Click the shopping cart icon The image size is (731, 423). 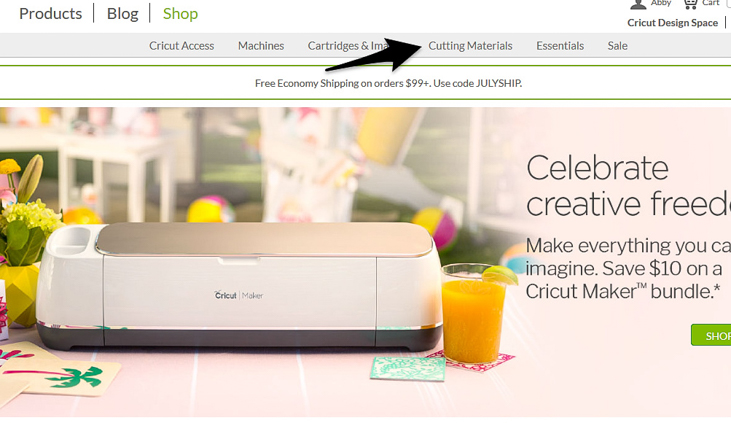690,4
